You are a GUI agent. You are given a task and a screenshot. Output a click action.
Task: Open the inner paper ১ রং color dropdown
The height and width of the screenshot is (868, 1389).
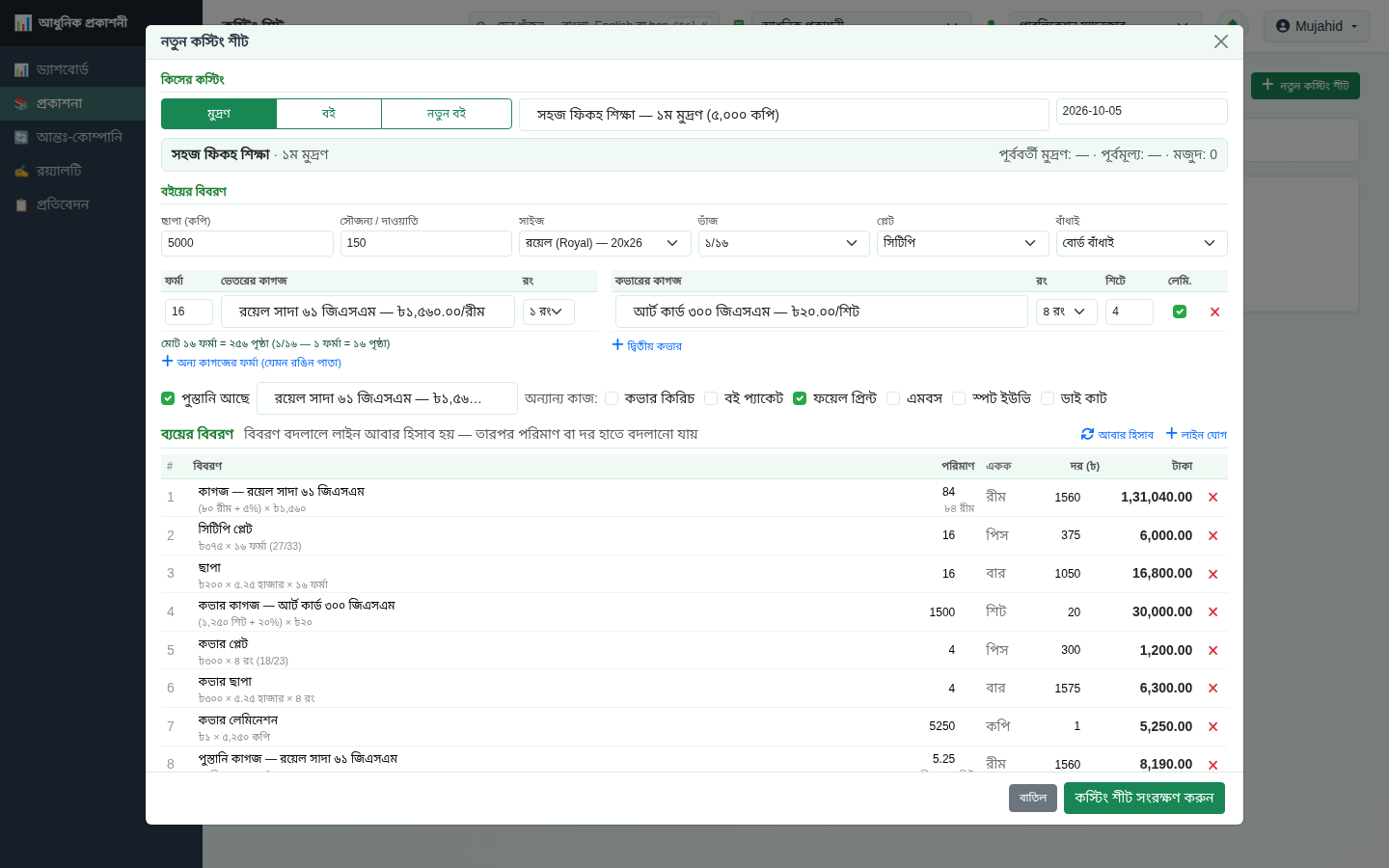click(x=549, y=312)
